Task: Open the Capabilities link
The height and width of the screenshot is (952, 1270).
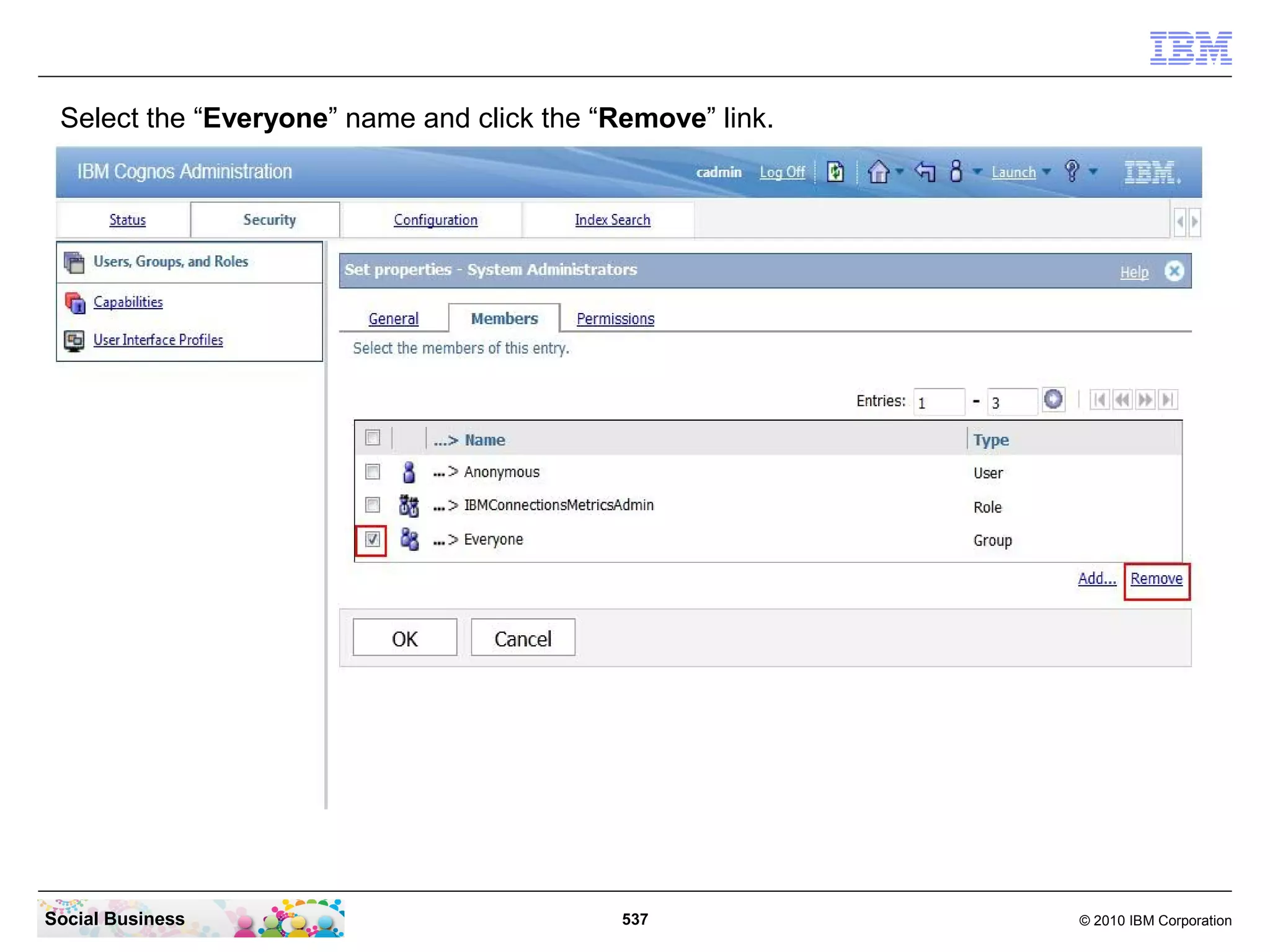Action: 128,302
